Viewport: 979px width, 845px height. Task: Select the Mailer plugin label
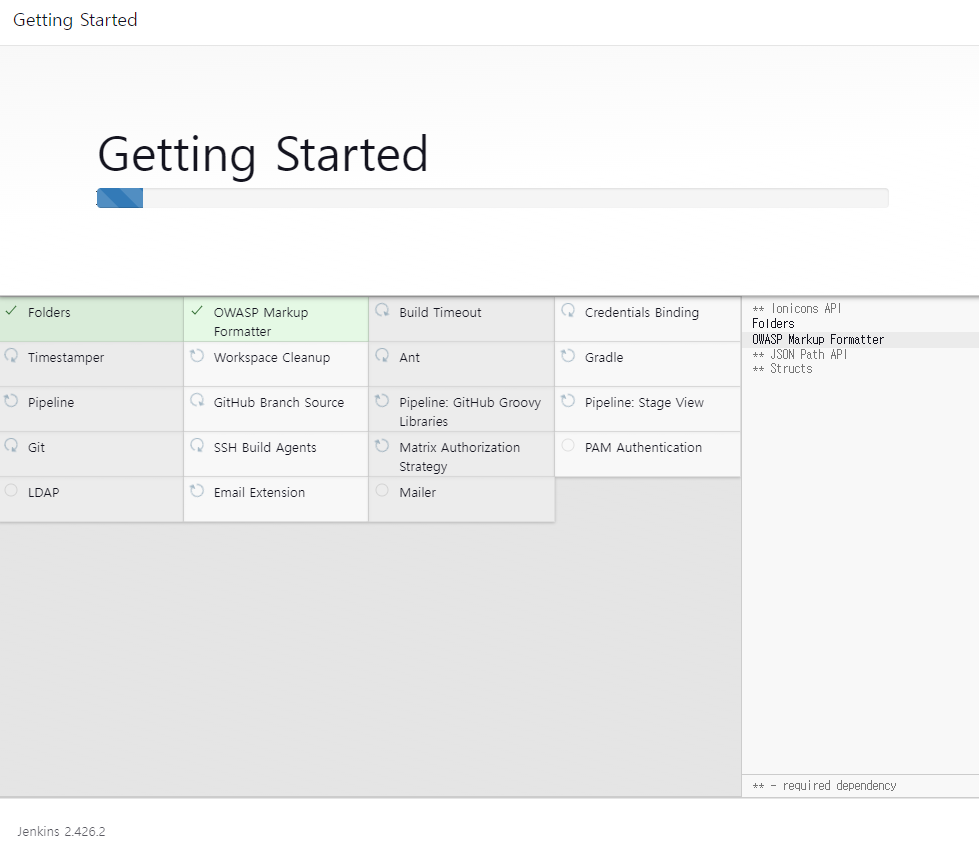click(418, 492)
